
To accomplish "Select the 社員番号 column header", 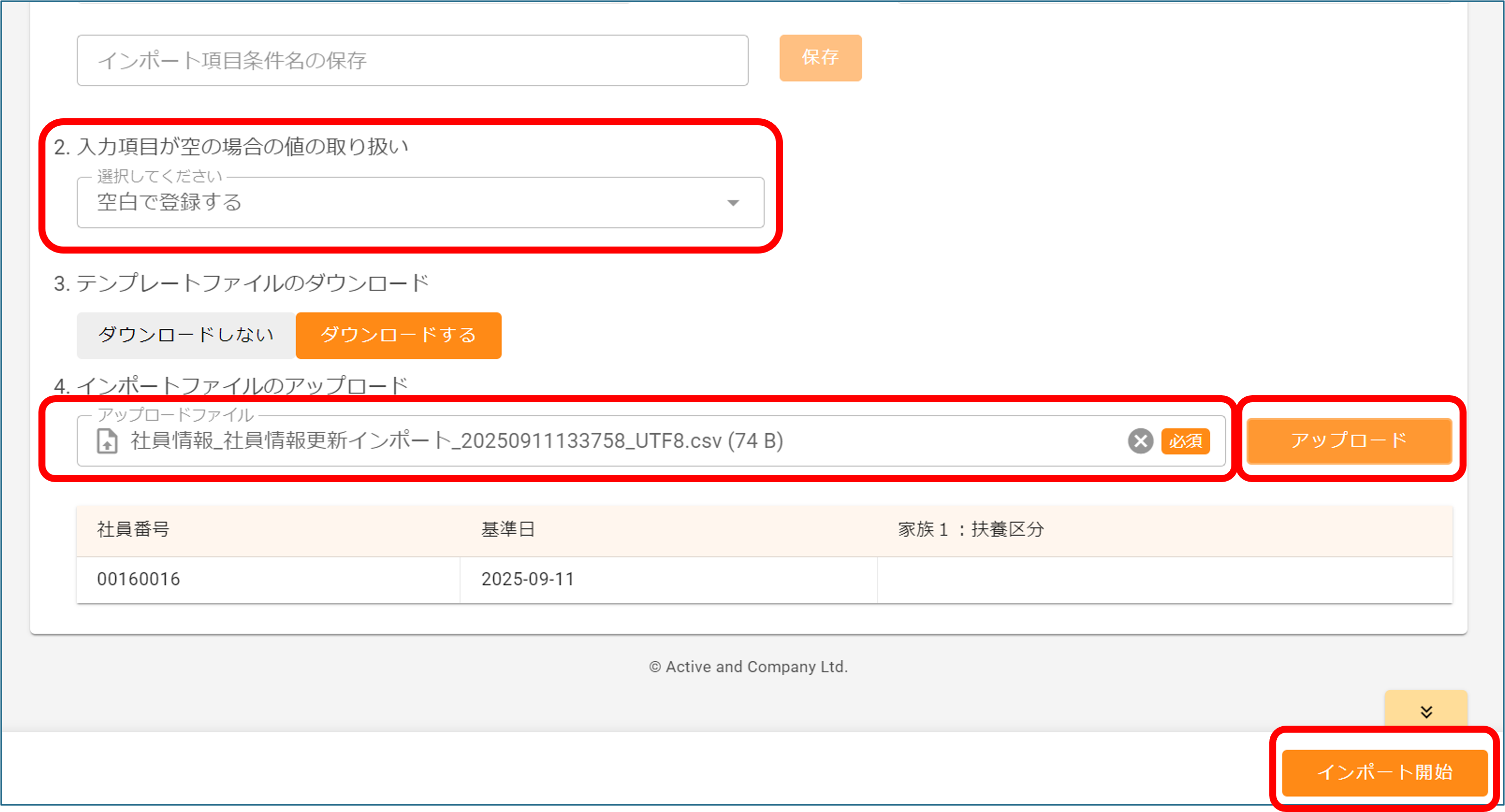I will (x=133, y=530).
